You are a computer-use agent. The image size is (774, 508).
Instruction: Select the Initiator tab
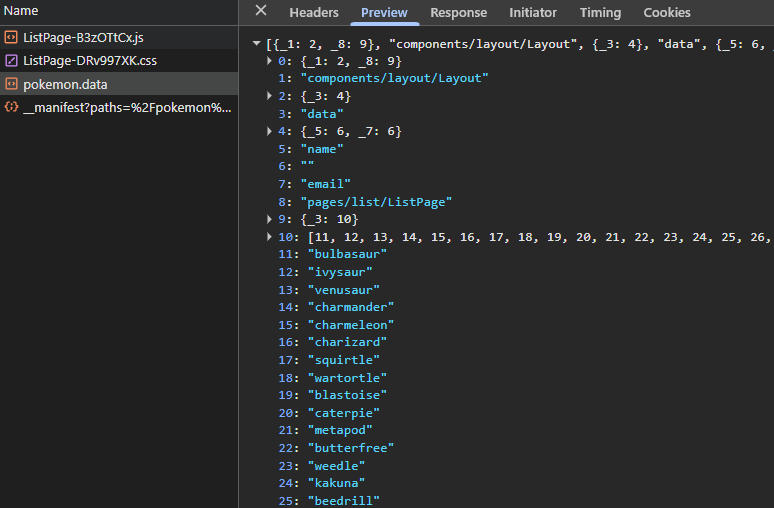coord(532,13)
